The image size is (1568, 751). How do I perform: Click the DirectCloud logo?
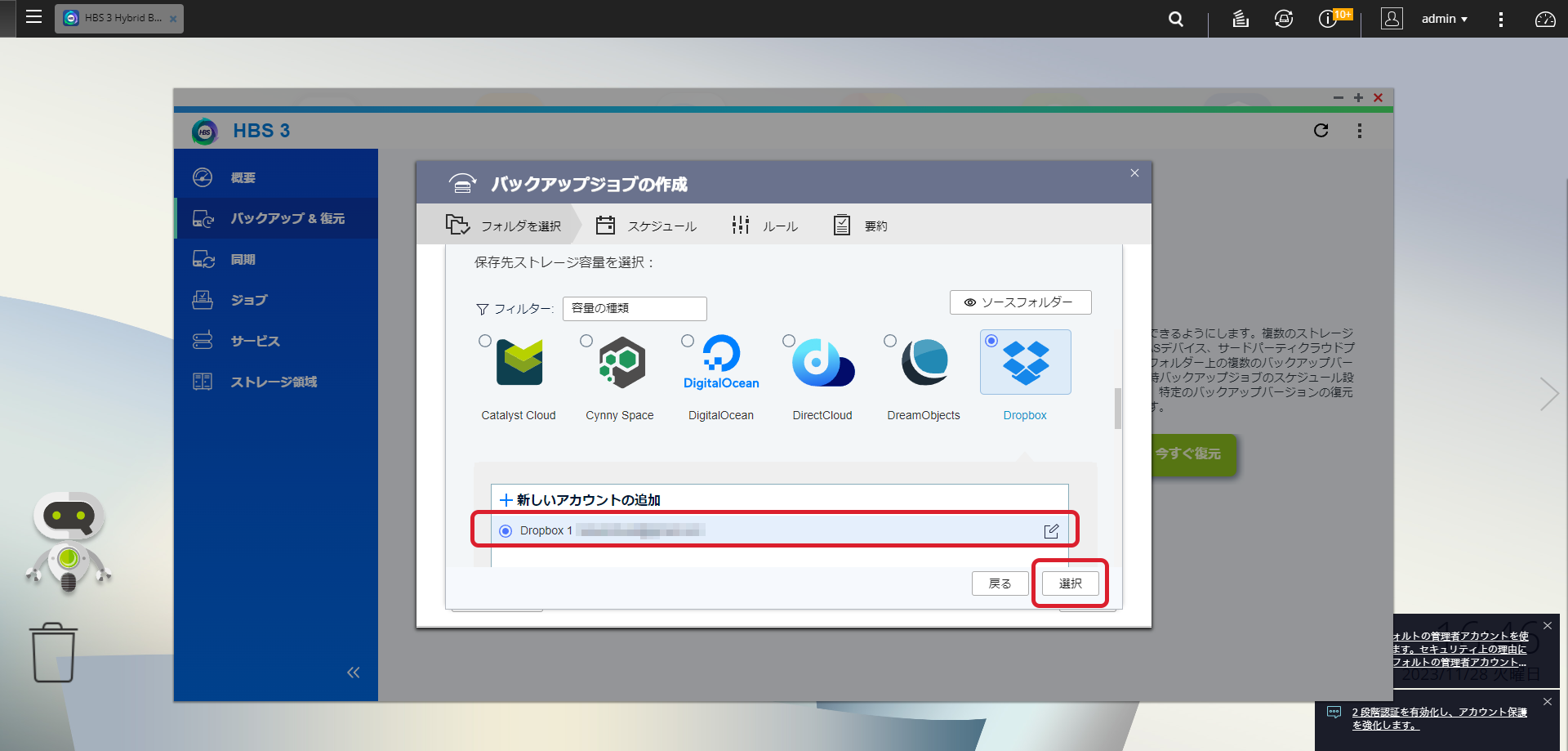pos(823,362)
